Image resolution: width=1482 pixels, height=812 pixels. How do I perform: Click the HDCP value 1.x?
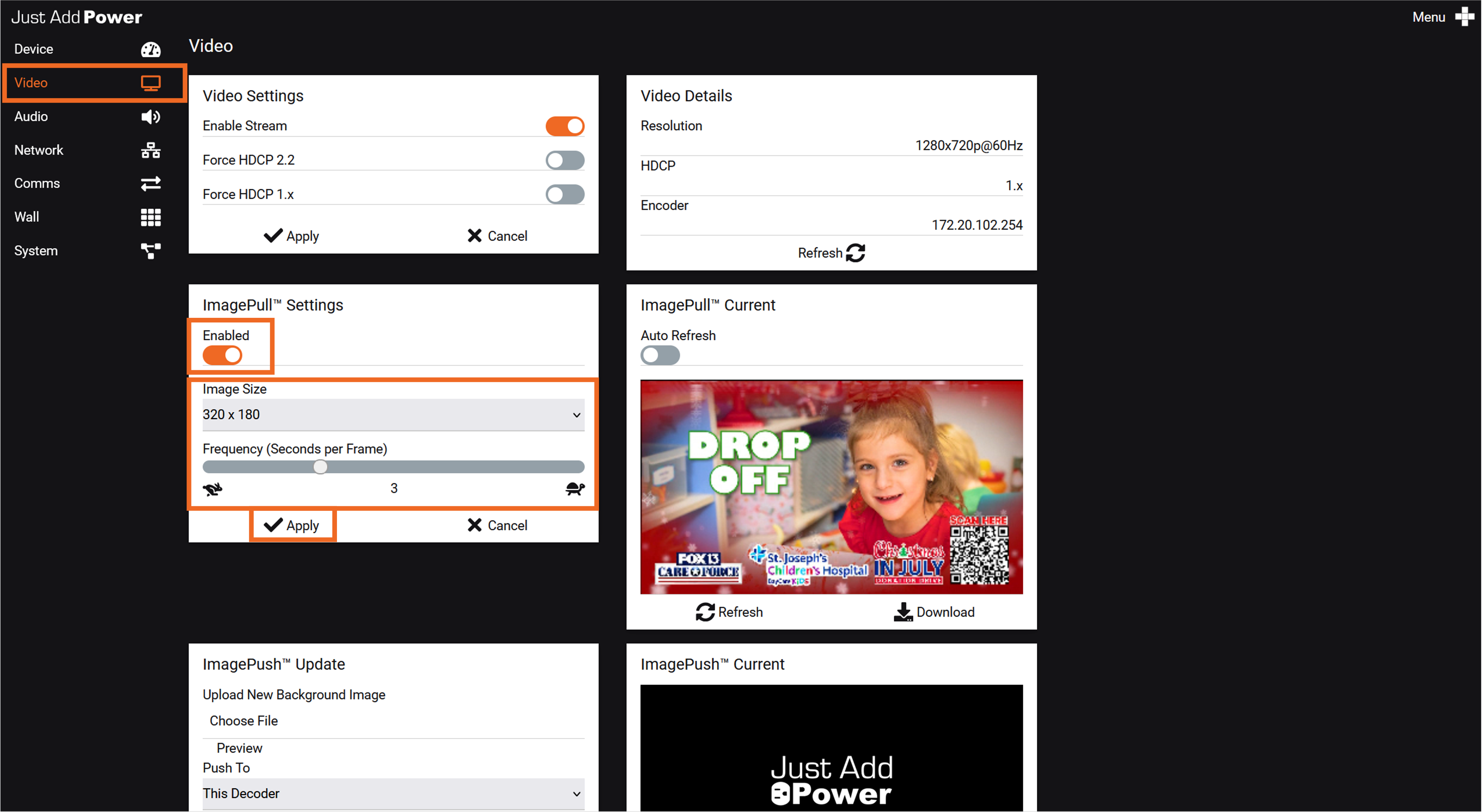click(1014, 185)
